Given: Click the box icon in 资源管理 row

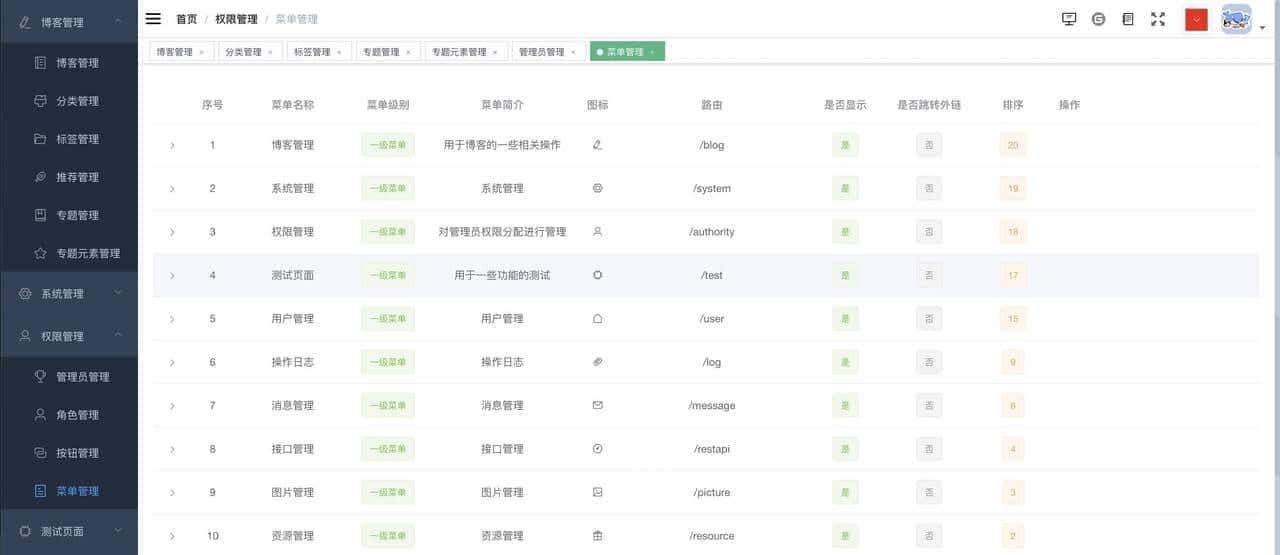Looking at the screenshot, I should click(597, 536).
